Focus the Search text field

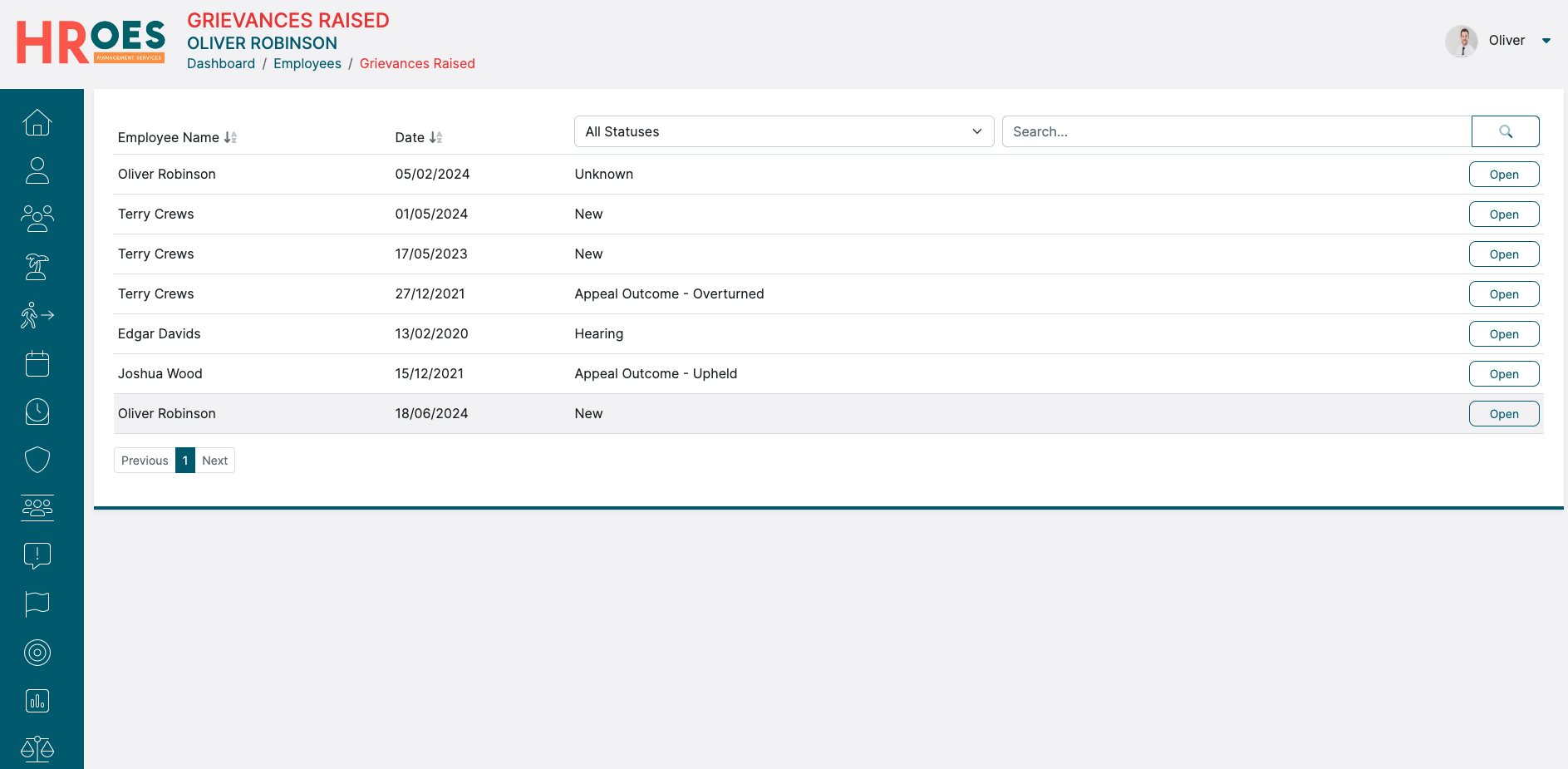[x=1236, y=131]
